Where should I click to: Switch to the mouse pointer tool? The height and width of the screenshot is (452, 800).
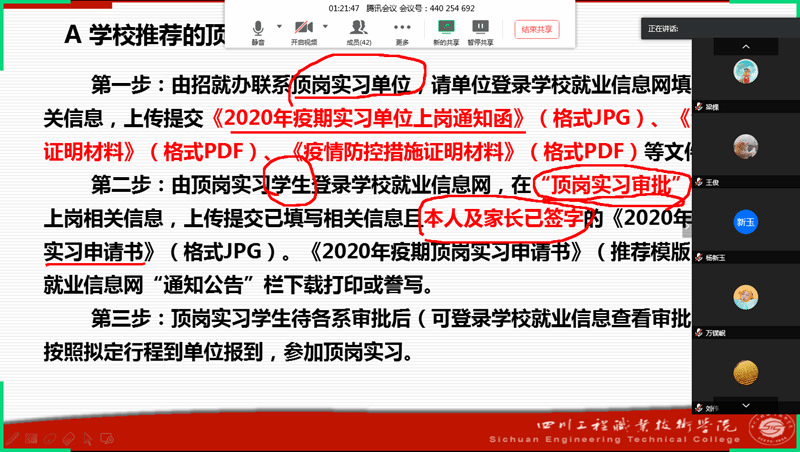tap(88, 438)
